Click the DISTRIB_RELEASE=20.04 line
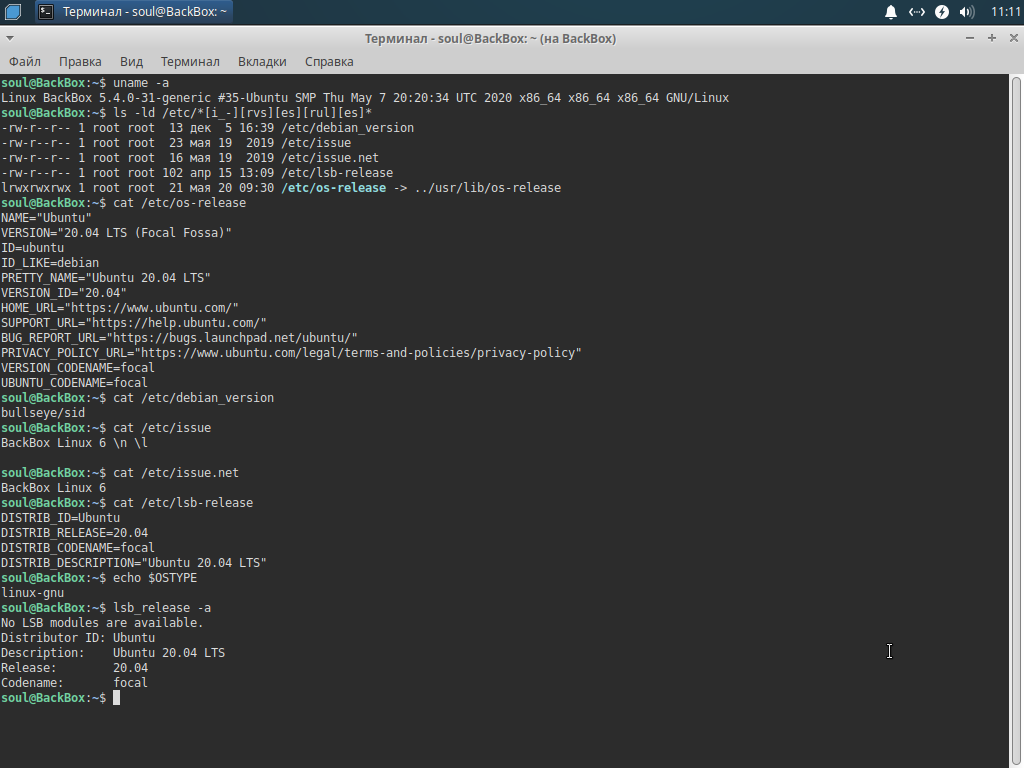The image size is (1024, 768). click(74, 534)
